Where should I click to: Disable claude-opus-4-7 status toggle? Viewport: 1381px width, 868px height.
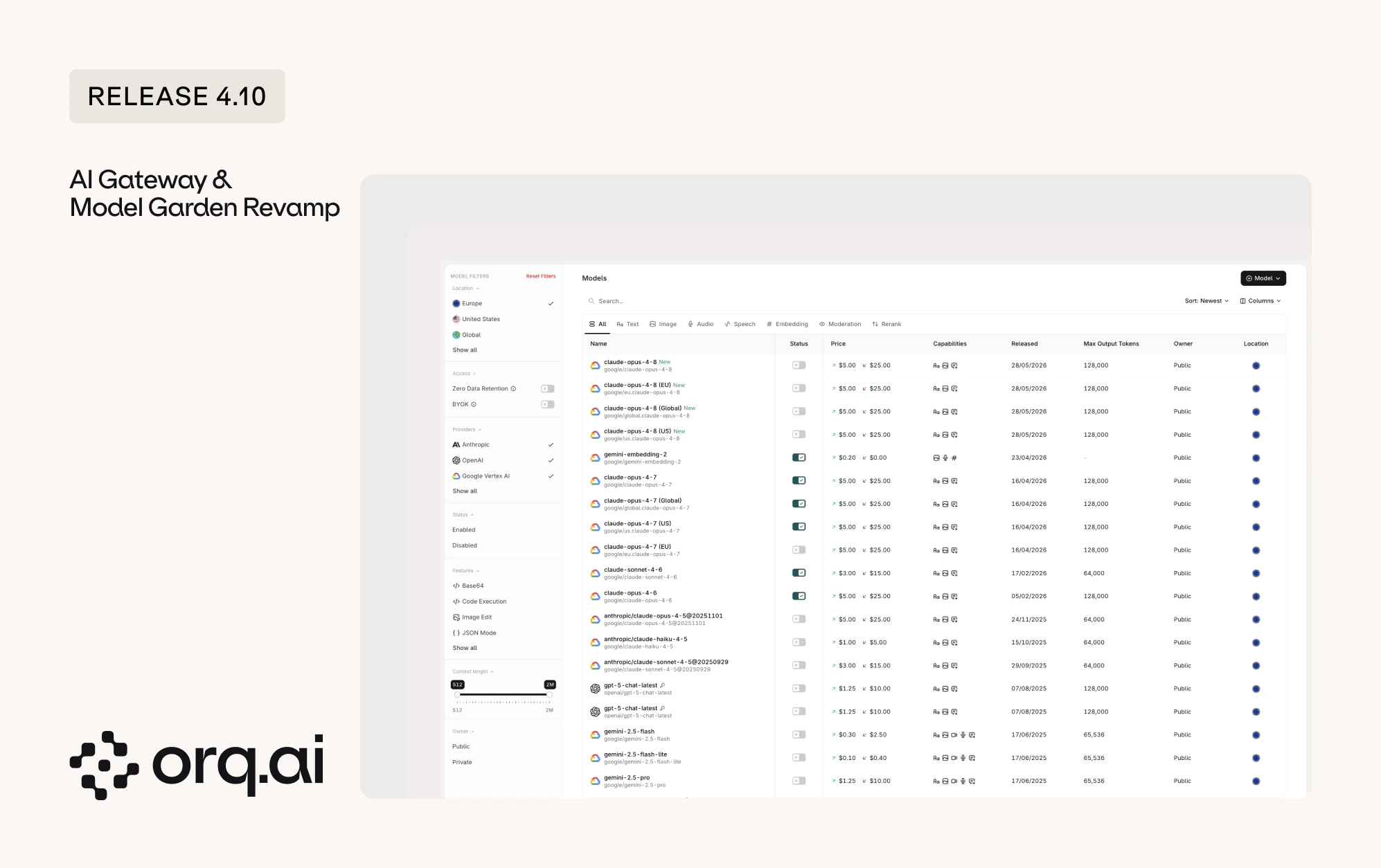(799, 480)
